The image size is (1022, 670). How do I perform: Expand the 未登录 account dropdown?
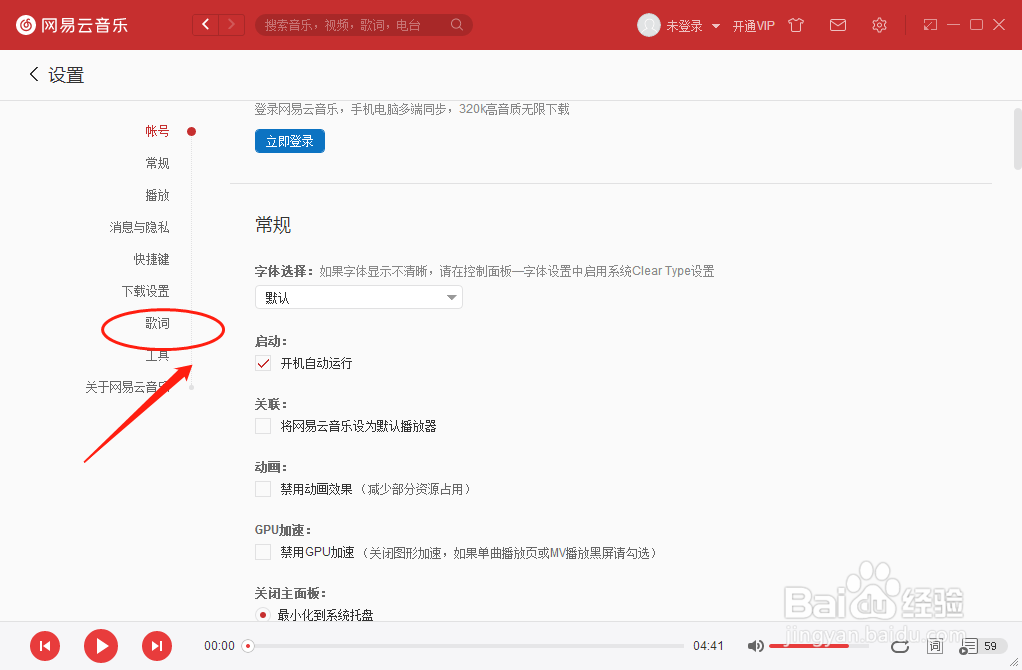pyautogui.click(x=685, y=24)
